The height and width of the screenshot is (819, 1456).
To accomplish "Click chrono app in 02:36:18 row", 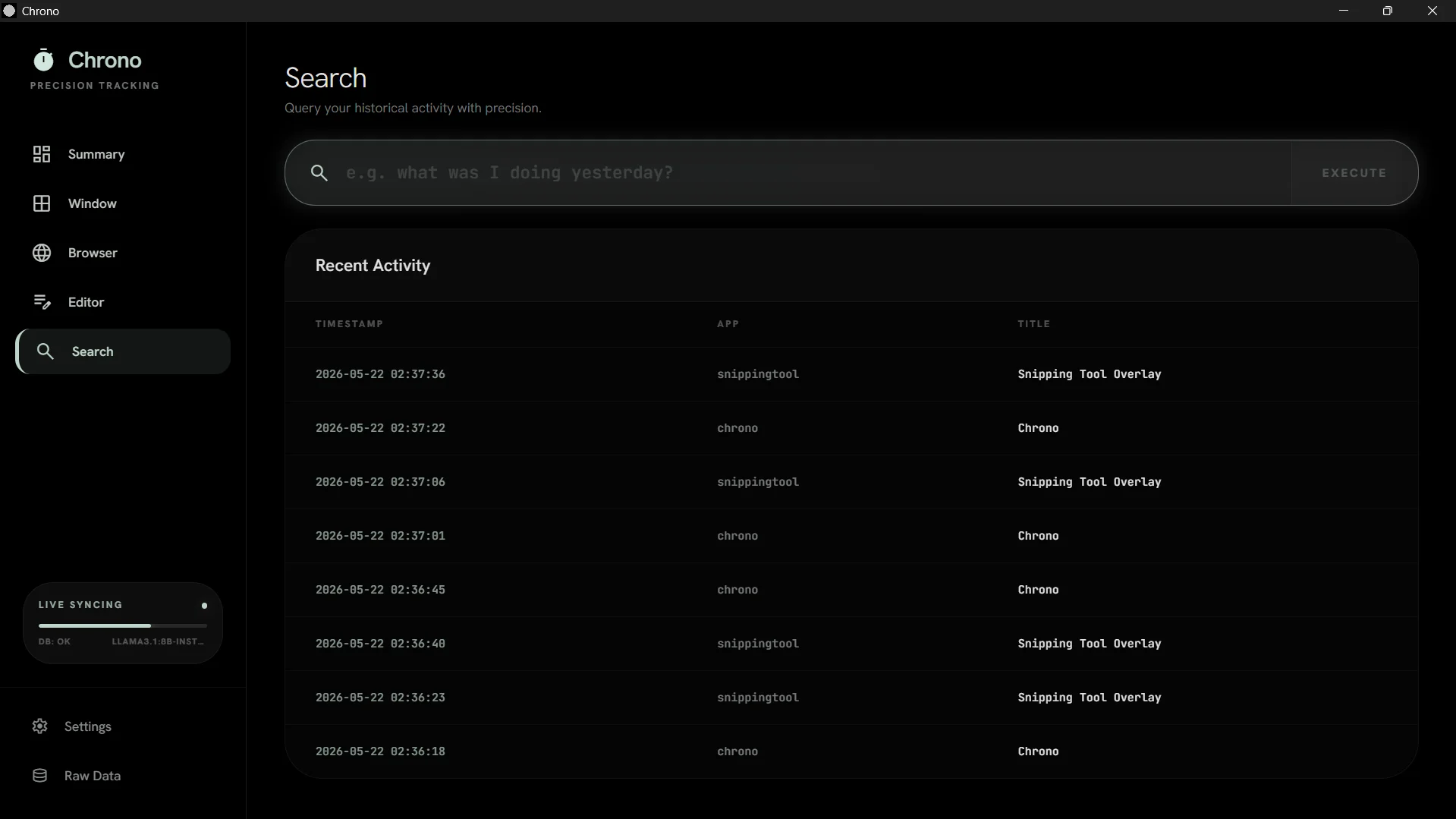I will pos(737,751).
